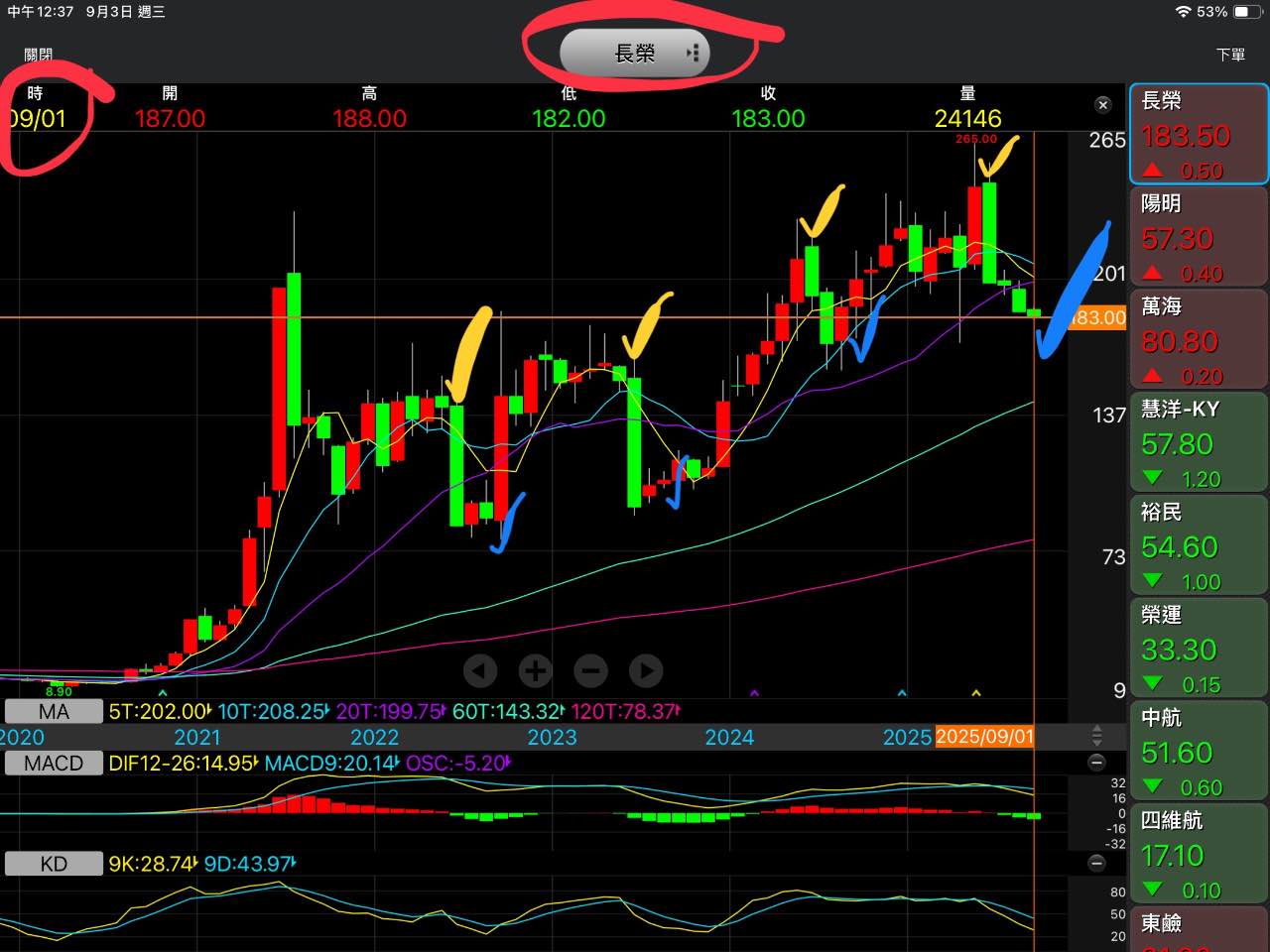Screen dimensions: 1270x952
Task: Tap the 2021 year label on the time axis
Action: pyautogui.click(x=197, y=737)
